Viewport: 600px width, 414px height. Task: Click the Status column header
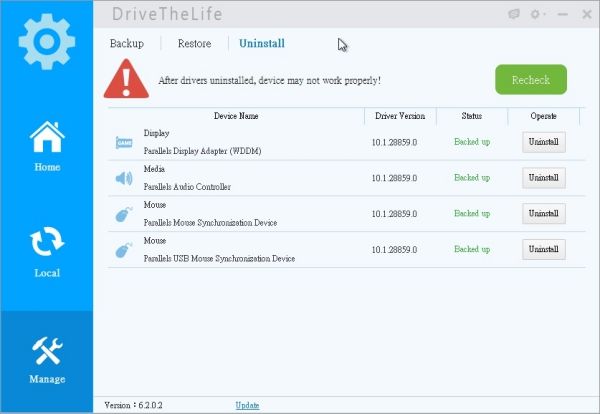(x=471, y=116)
